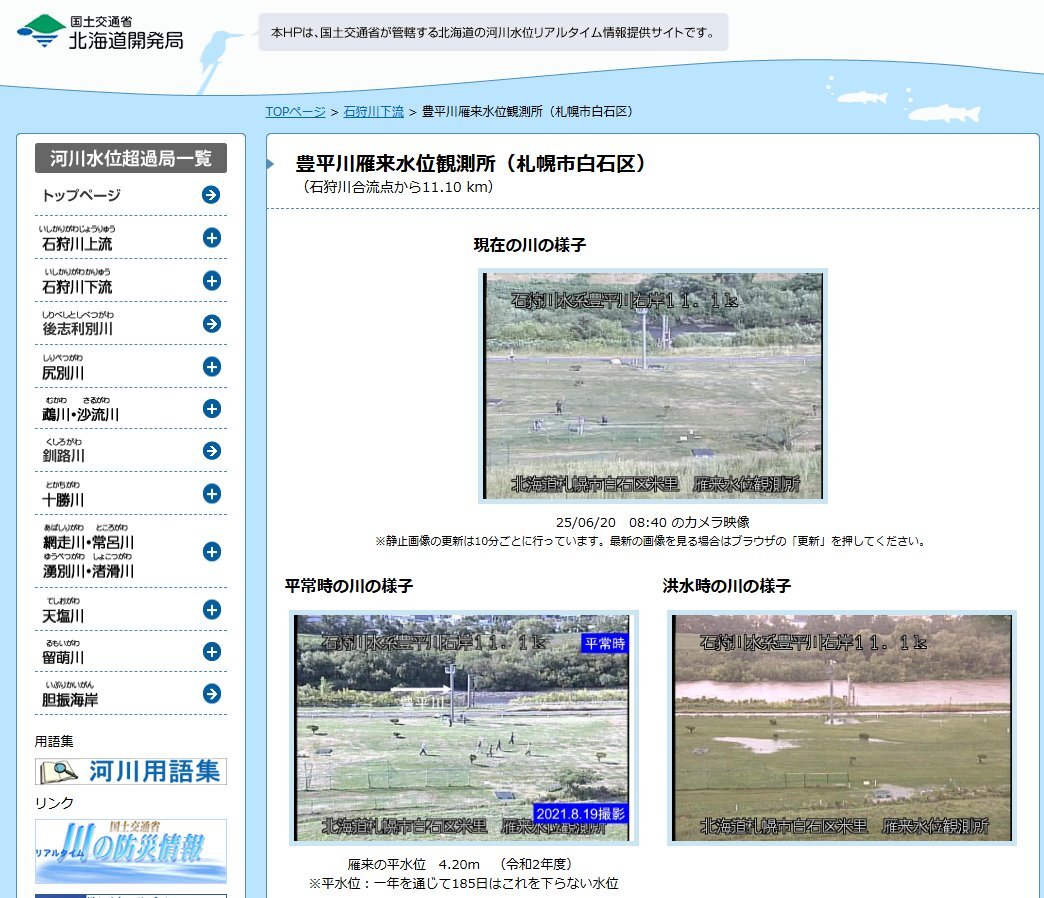
Task: Click arrow icon beside 胆振海岸
Action: click(x=211, y=694)
